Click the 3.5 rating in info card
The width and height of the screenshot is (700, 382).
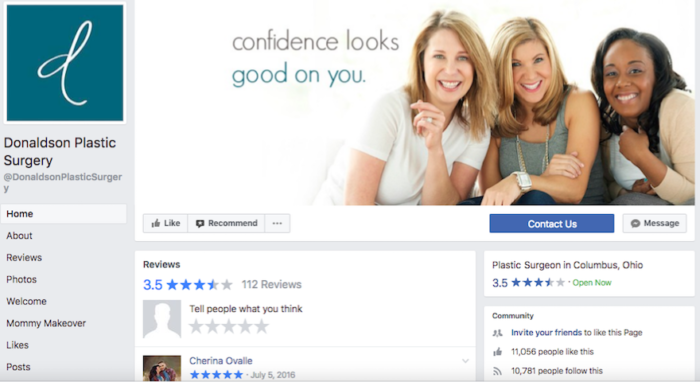point(529,282)
